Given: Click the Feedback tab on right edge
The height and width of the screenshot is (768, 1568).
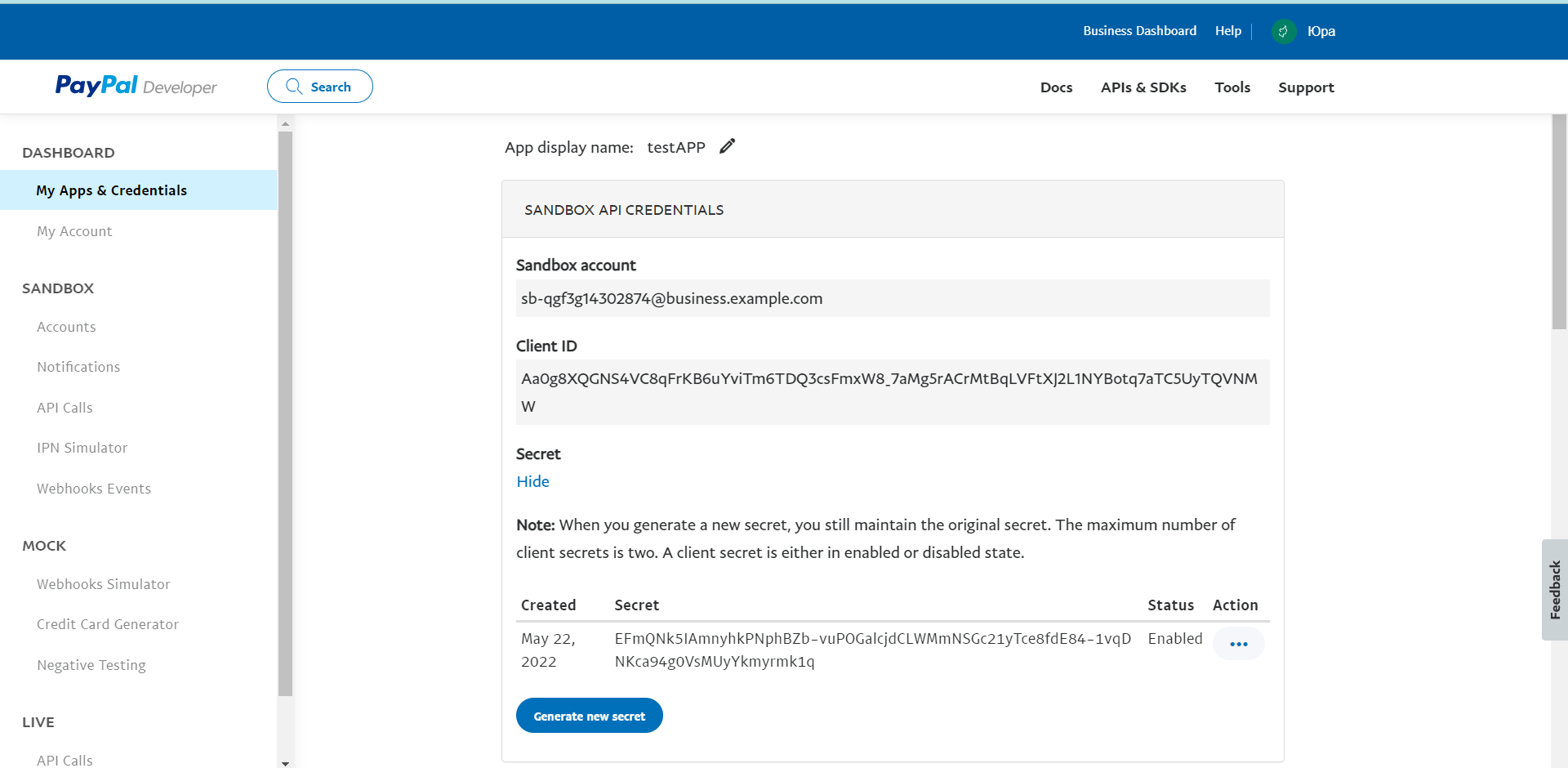Looking at the screenshot, I should tap(1554, 589).
